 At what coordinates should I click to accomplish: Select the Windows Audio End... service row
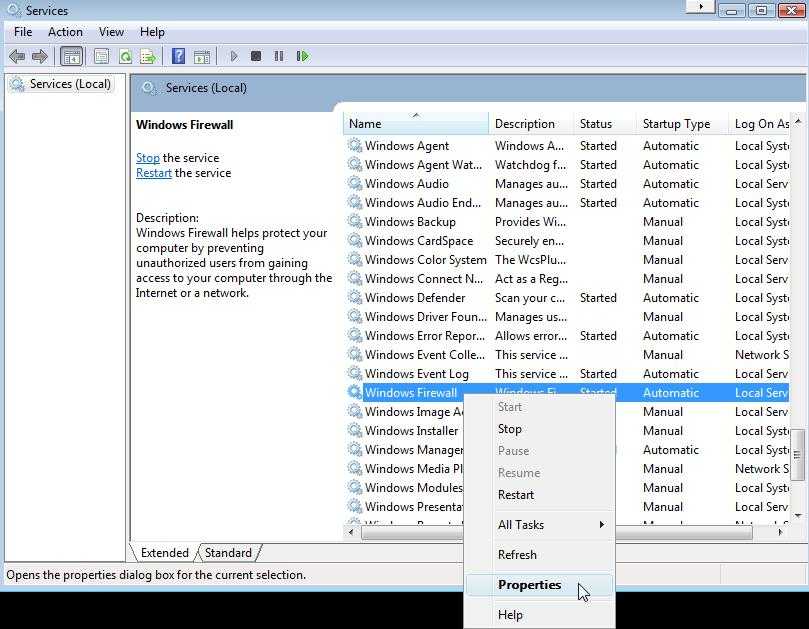point(567,203)
